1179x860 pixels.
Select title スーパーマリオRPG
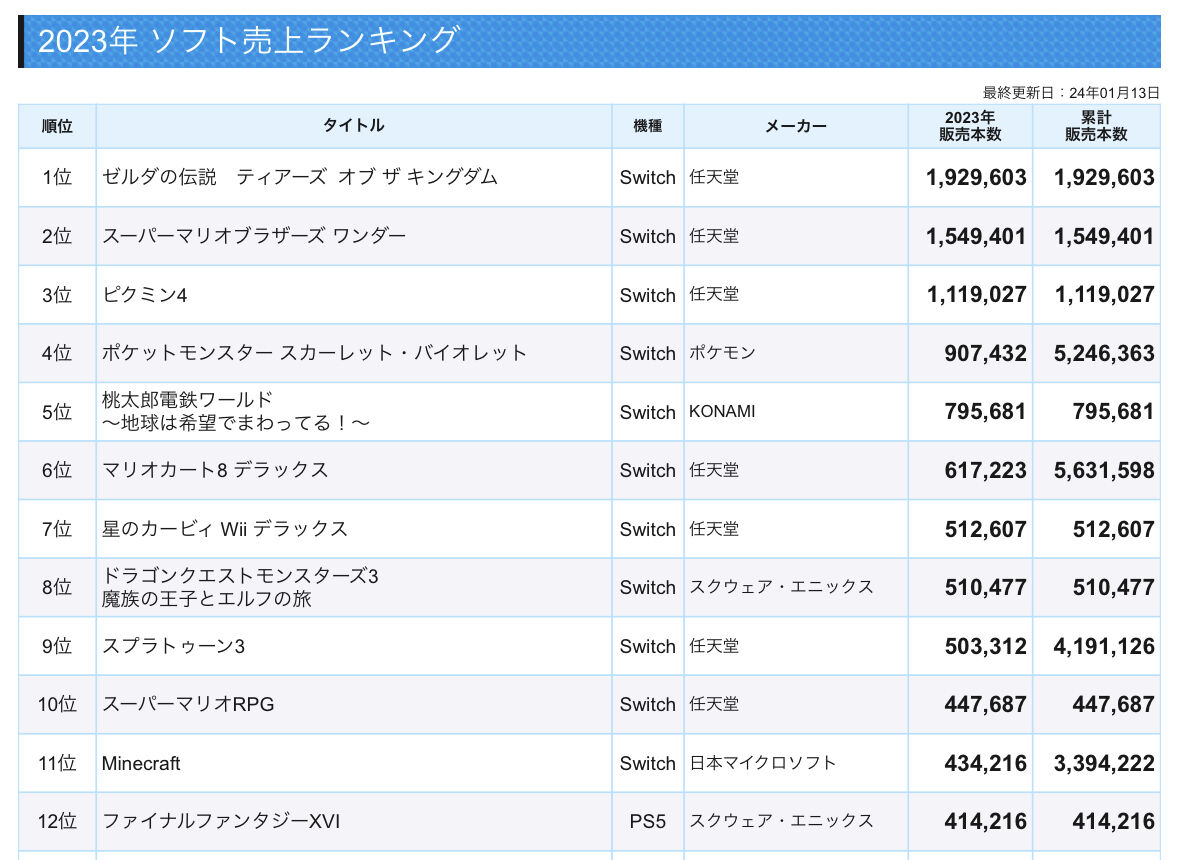click(x=188, y=704)
